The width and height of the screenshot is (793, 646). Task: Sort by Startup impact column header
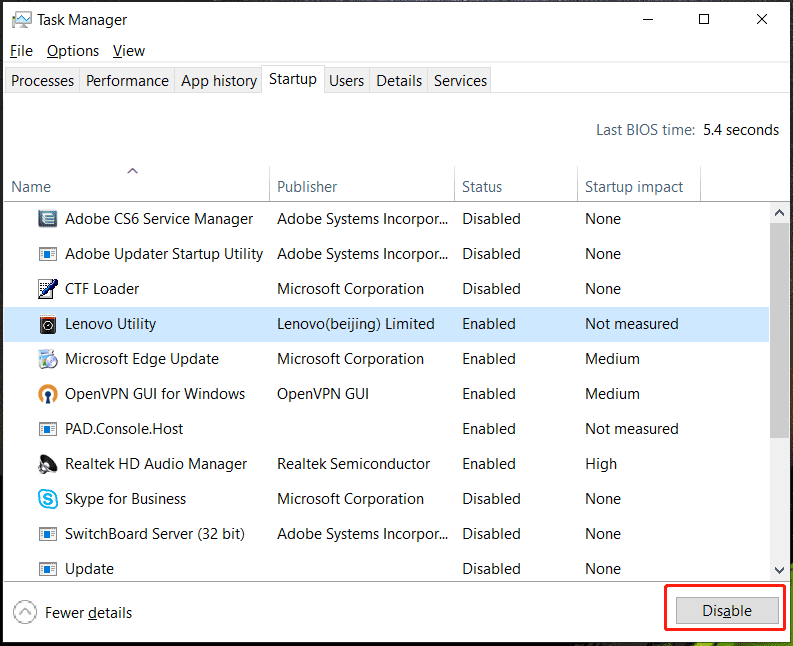point(639,184)
